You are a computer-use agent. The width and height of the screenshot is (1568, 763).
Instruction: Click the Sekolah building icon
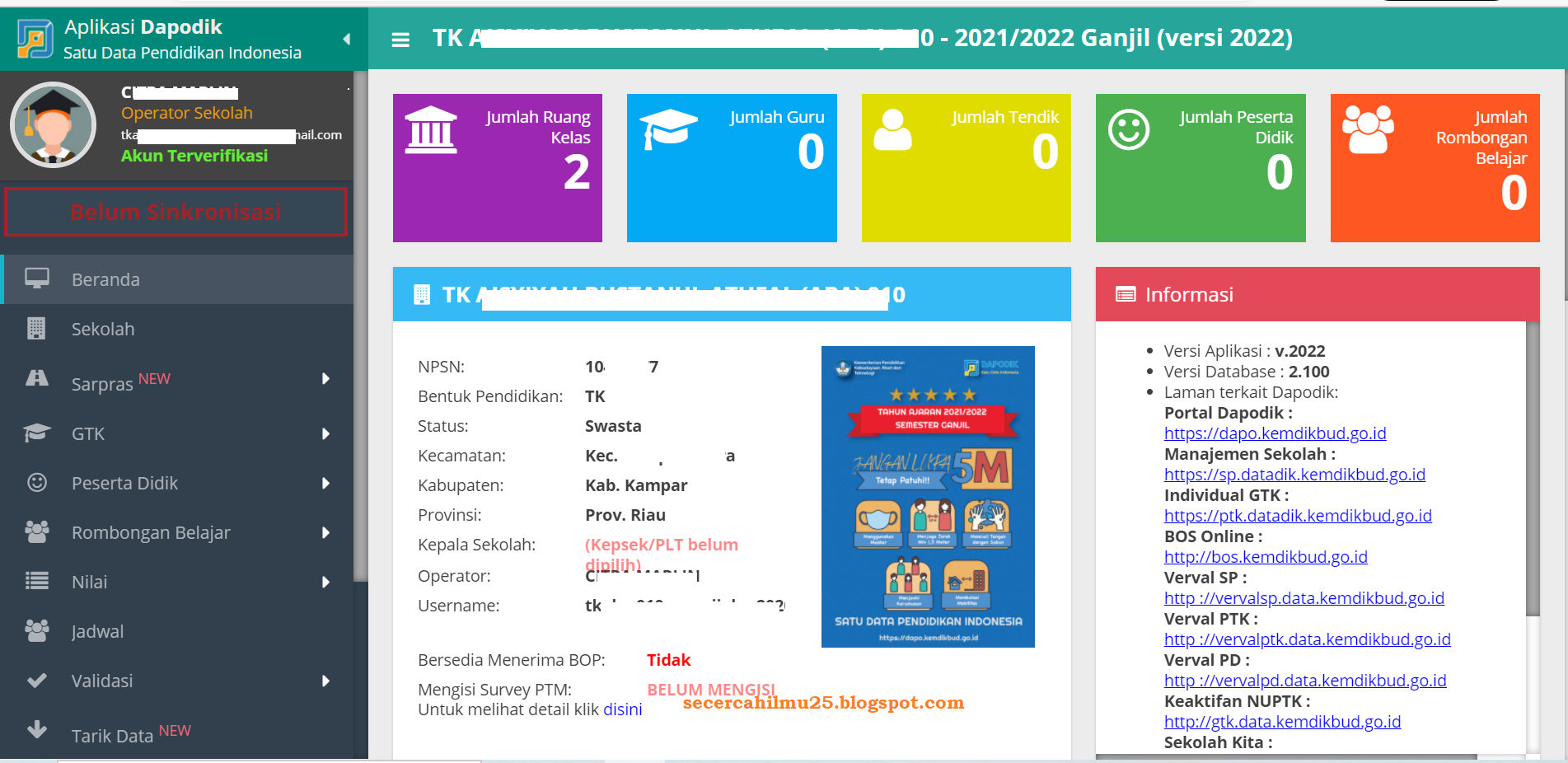[36, 328]
